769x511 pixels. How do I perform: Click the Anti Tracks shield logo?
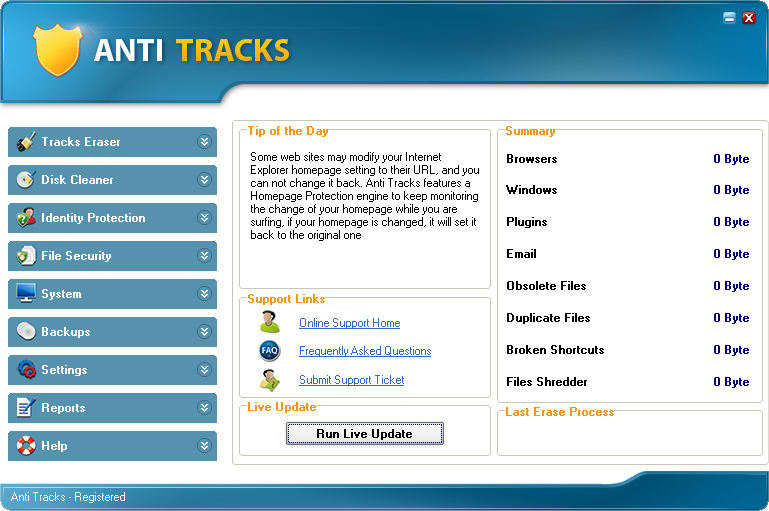[x=57, y=50]
